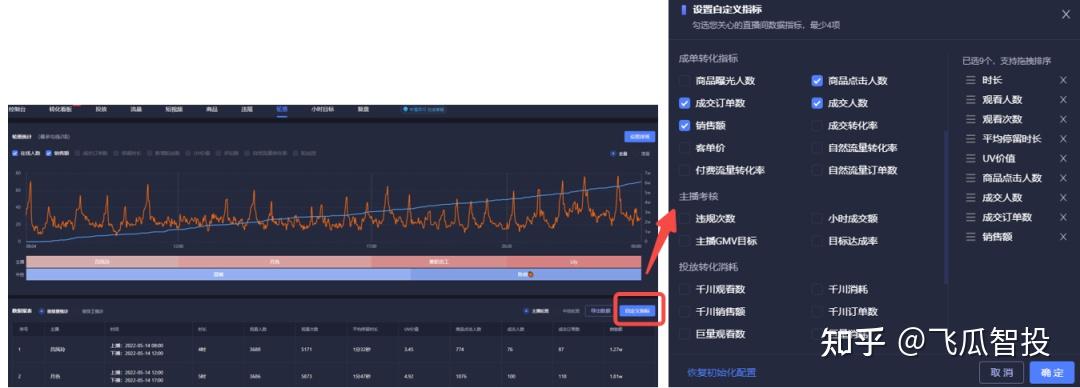
Task: Click the 导出数据 button in the dashboard
Action: pos(599,312)
